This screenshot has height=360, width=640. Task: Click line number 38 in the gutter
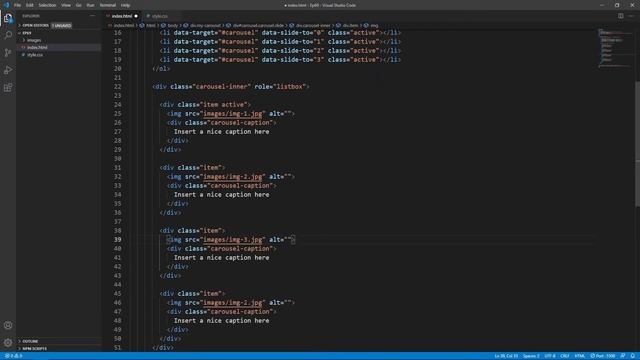click(x=118, y=231)
